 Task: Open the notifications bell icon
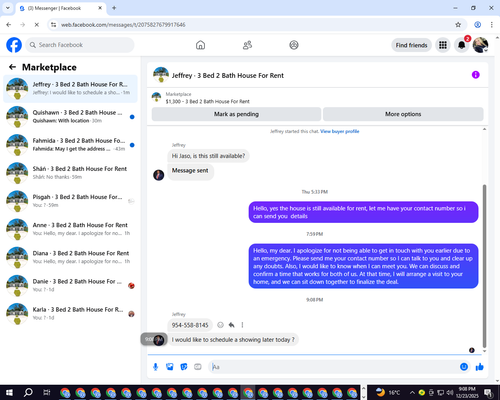coord(462,45)
